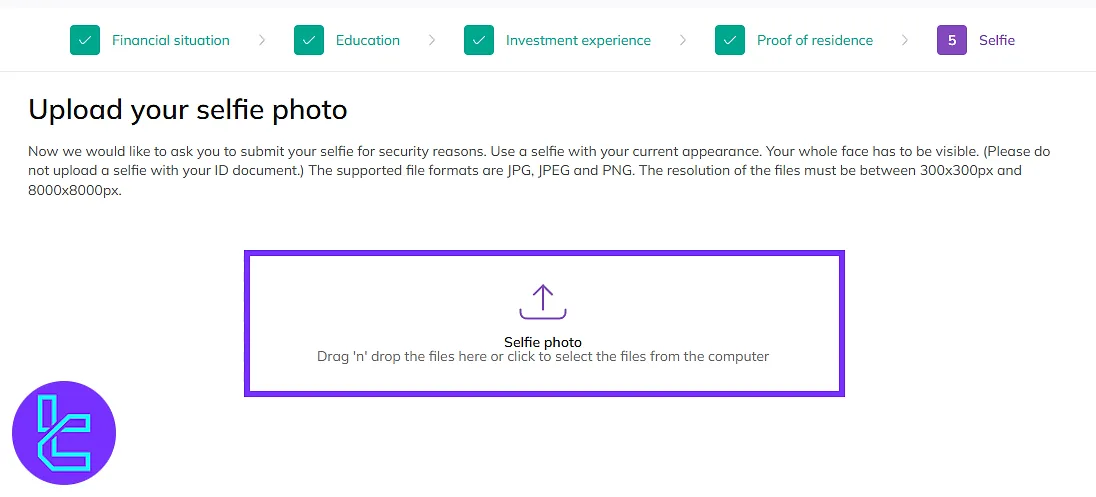Click the Proof of residence checkmark icon
1096x497 pixels.
[x=730, y=41]
